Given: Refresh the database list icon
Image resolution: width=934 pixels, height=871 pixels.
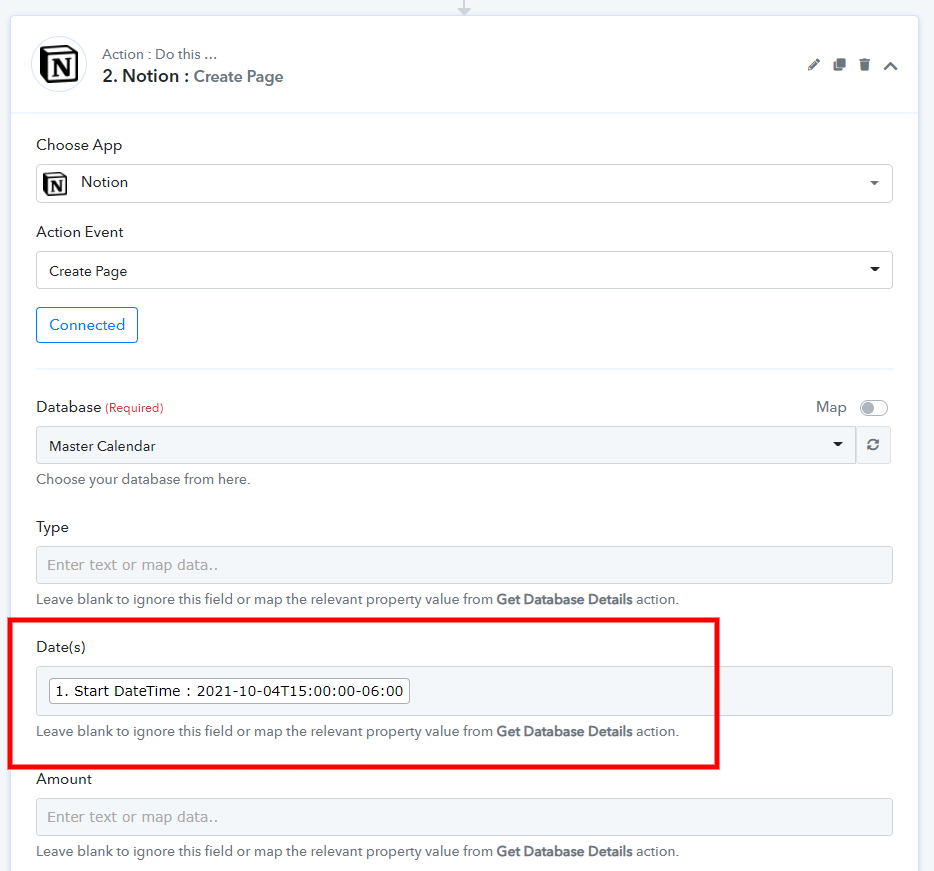Looking at the screenshot, I should point(873,445).
